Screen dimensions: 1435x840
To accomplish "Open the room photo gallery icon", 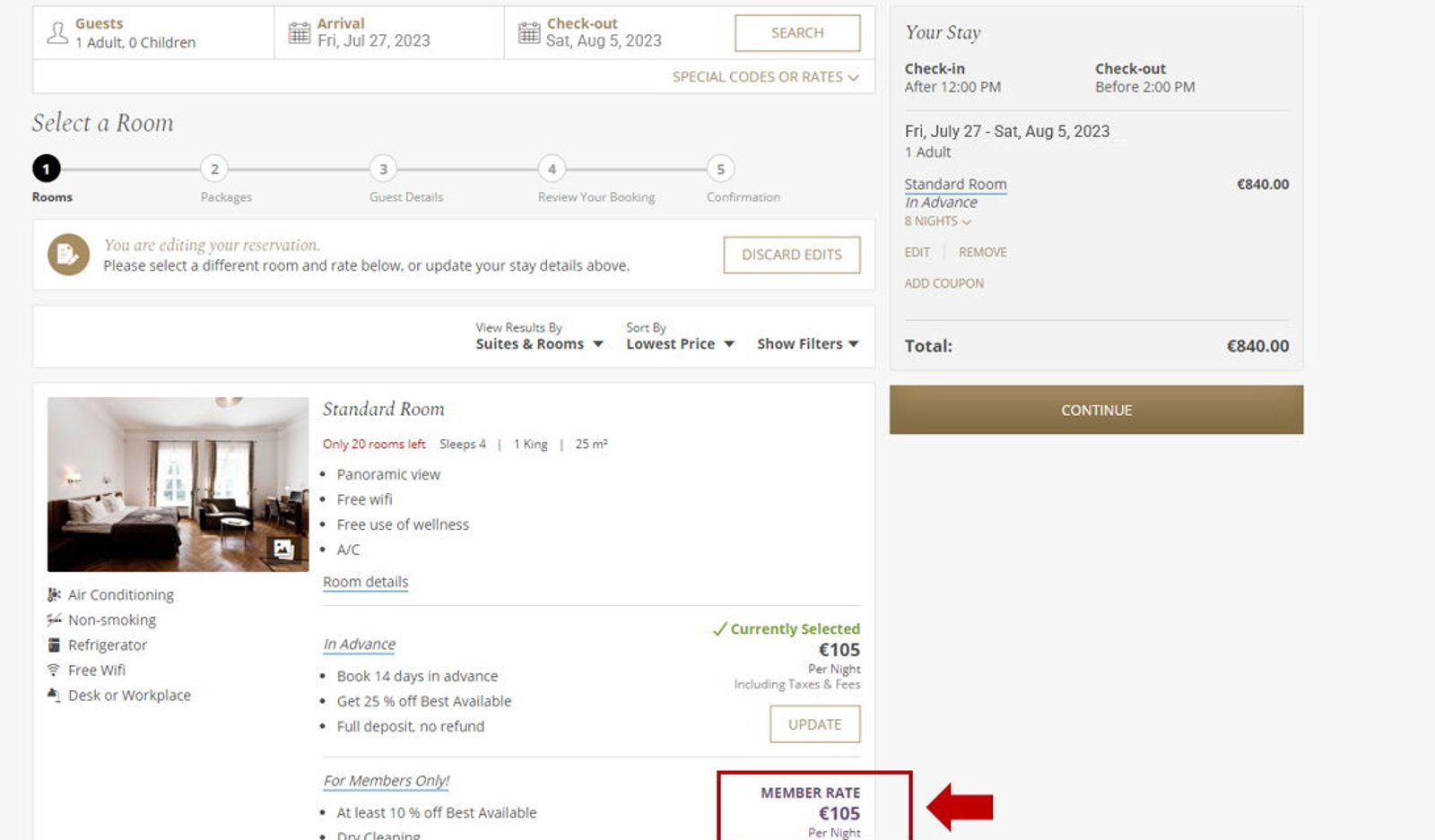I will pyautogui.click(x=283, y=549).
